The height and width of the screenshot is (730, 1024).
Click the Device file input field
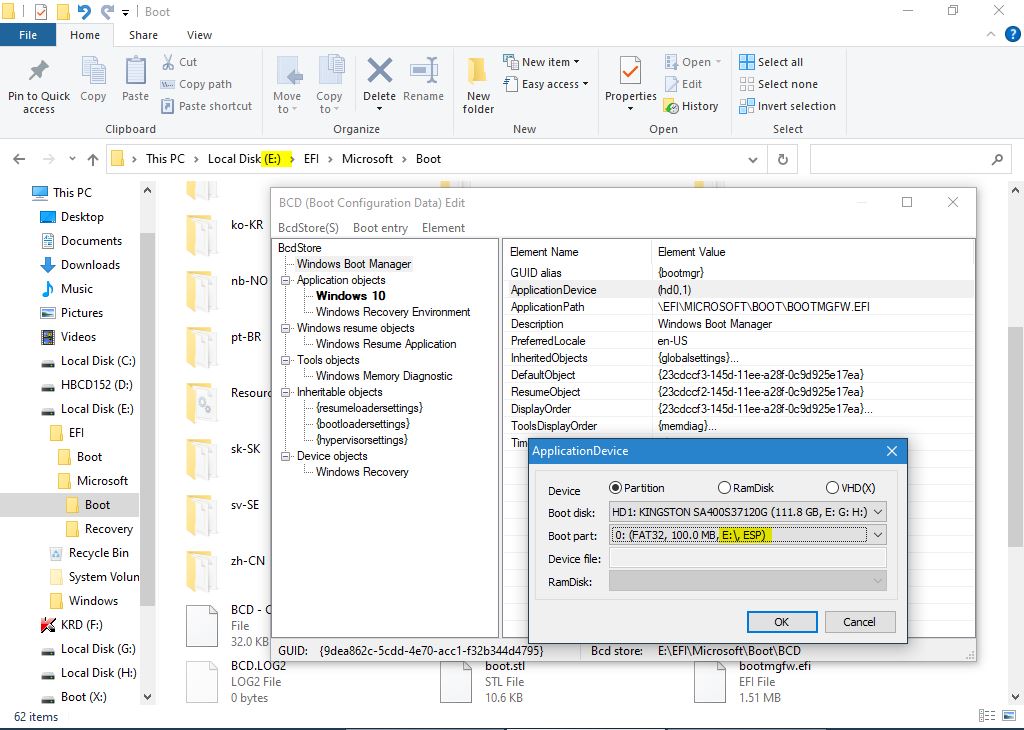tap(747, 559)
